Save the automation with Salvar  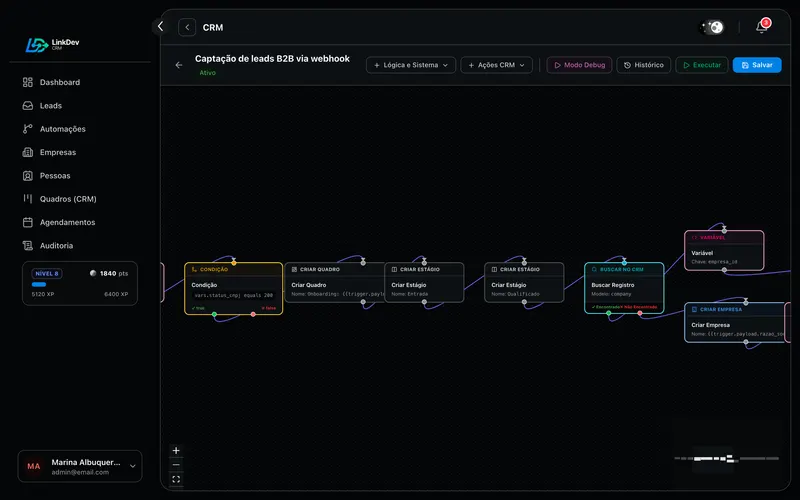pyautogui.click(x=757, y=65)
